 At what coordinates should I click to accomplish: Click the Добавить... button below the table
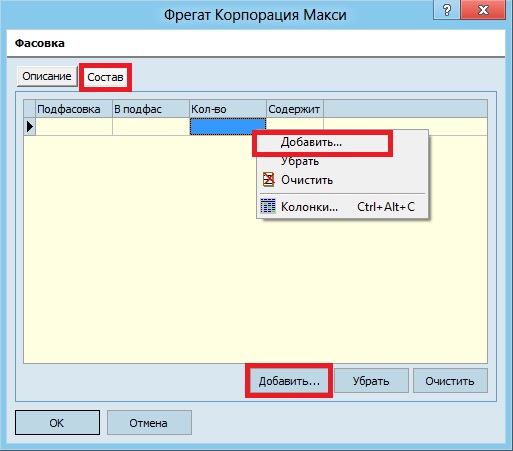[x=289, y=381]
